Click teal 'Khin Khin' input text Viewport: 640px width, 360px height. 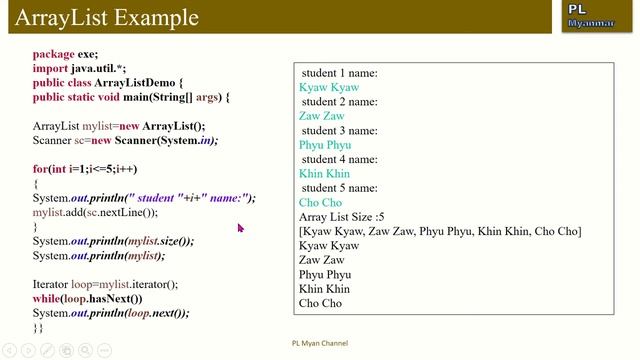324,173
